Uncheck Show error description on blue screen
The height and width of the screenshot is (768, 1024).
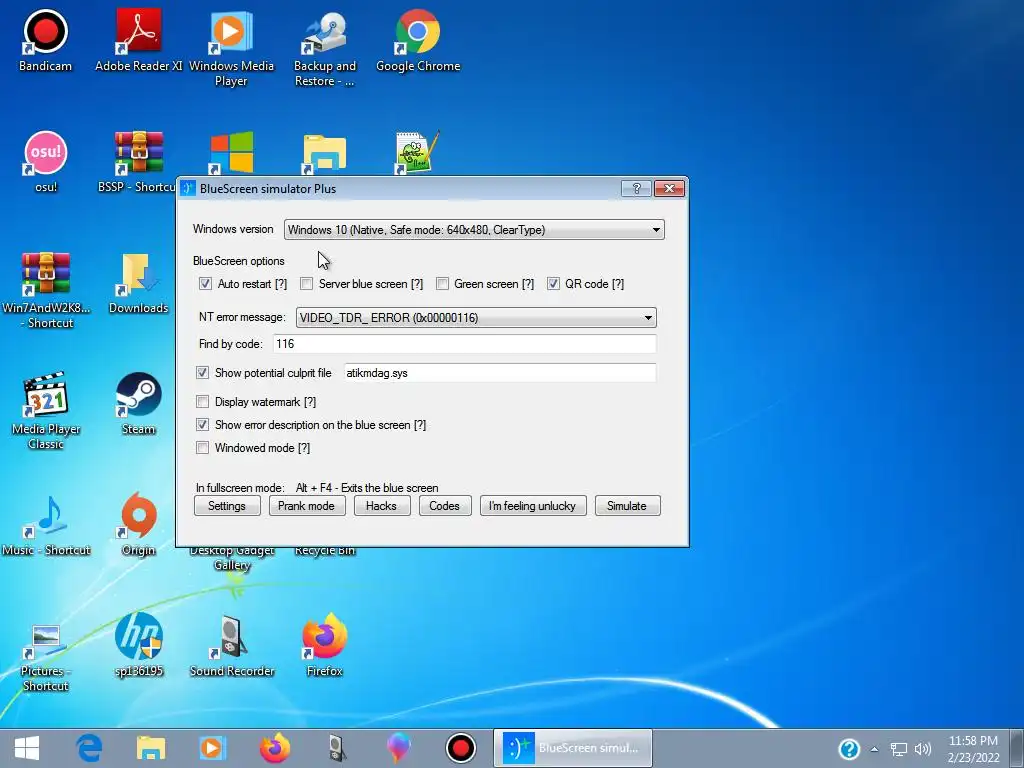click(202, 424)
